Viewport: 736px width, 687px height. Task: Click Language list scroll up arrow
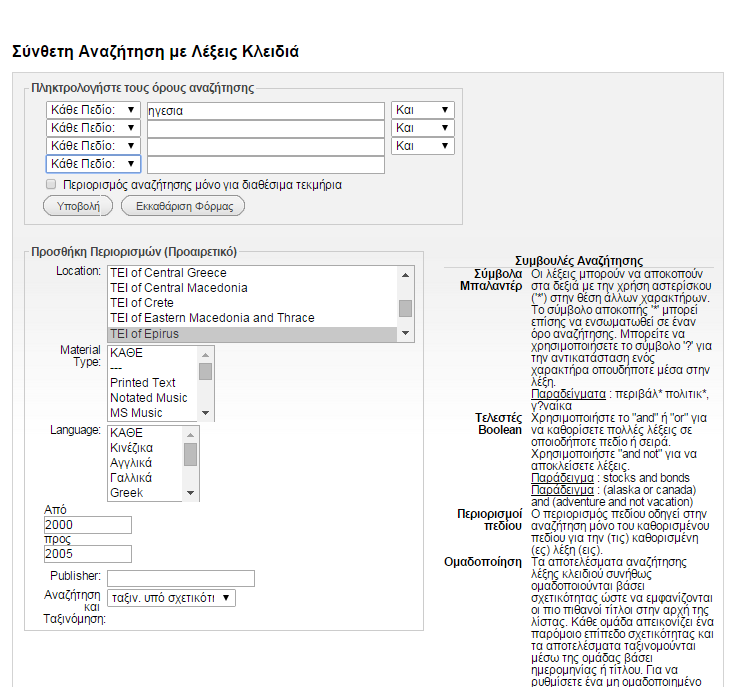pos(190,435)
